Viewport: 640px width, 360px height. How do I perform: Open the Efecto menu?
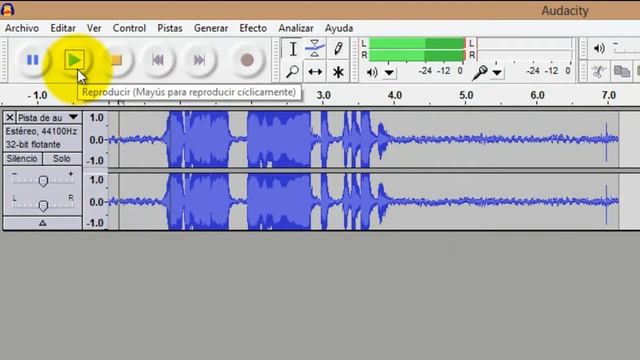253,28
